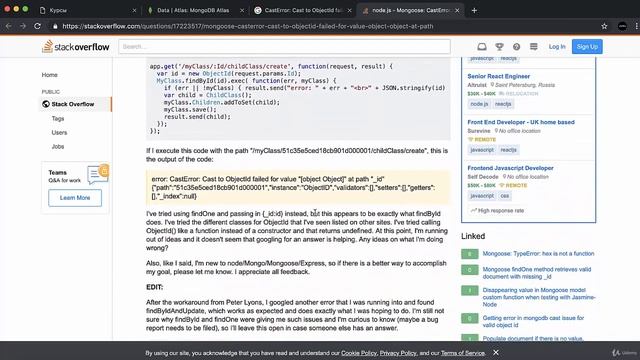Open the Frontend Javascript Developer job listing
This screenshot has height=360, width=640.
[x=510, y=168]
